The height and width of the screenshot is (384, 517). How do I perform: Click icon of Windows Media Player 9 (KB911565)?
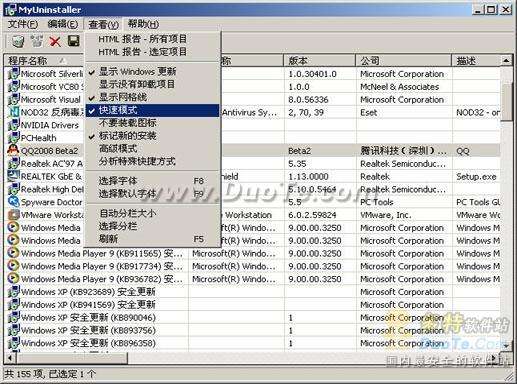[13, 253]
